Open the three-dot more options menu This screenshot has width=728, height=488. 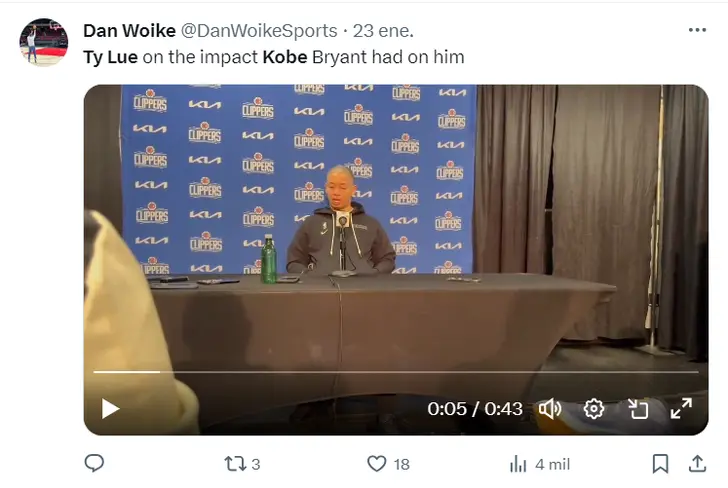(x=697, y=30)
